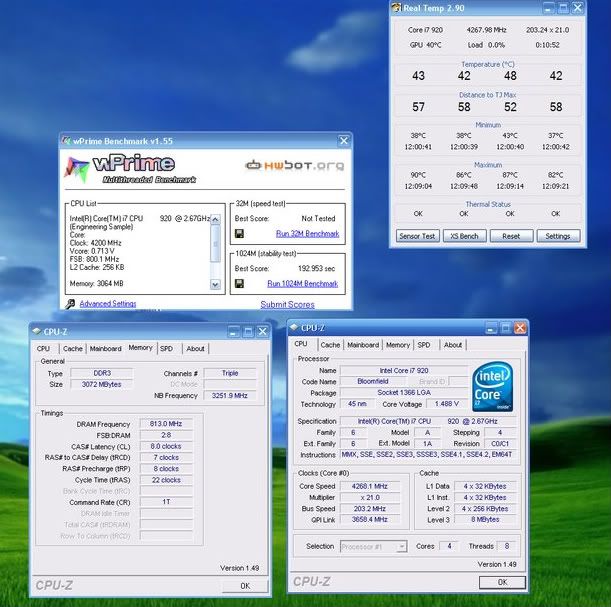Click the 192.953 sec best score text
This screenshot has width=611, height=607.
(x=316, y=268)
